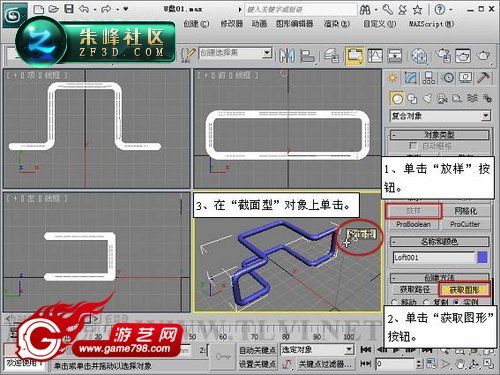Open the Material Editor icon
Image resolution: width=500 pixels, height=375 pixels.
(419, 56)
